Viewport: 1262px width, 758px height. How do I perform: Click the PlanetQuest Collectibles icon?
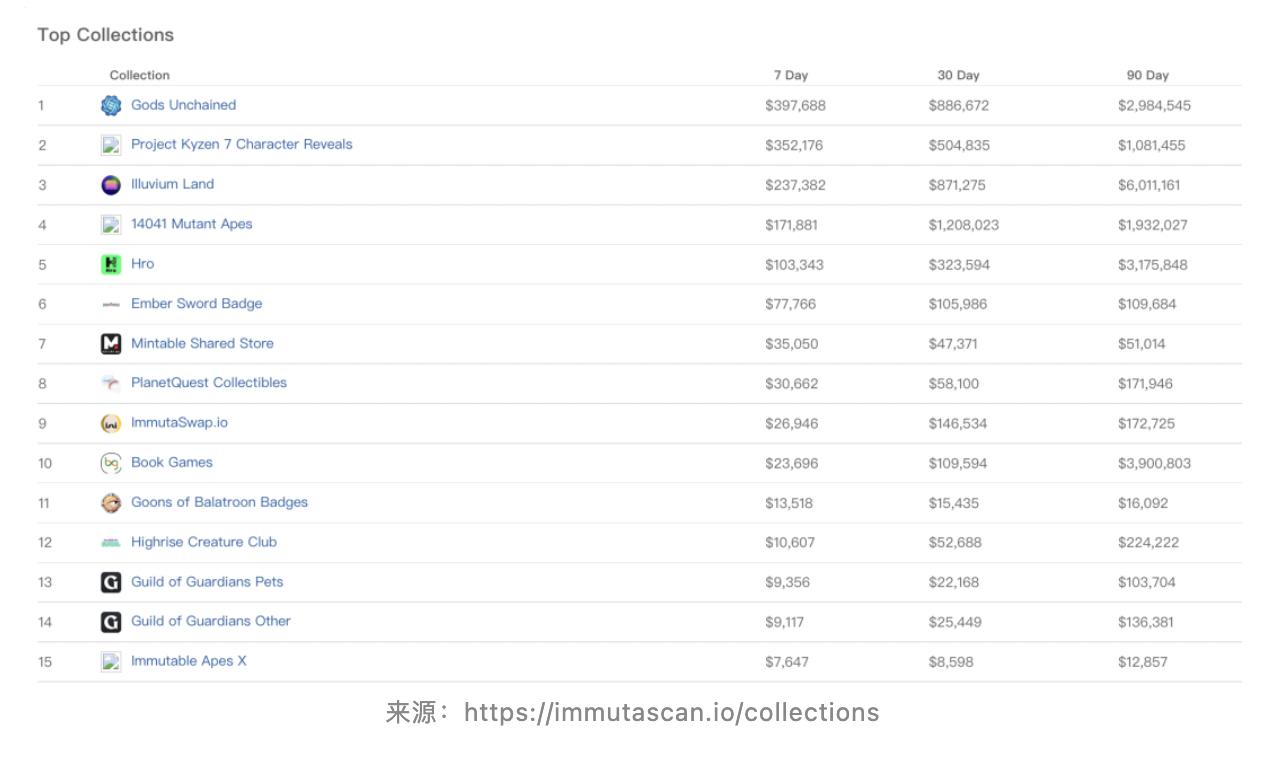click(111, 383)
